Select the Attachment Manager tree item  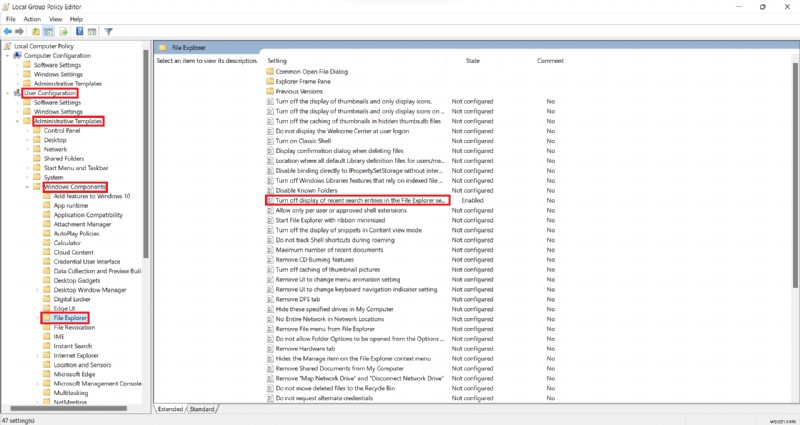pos(82,224)
